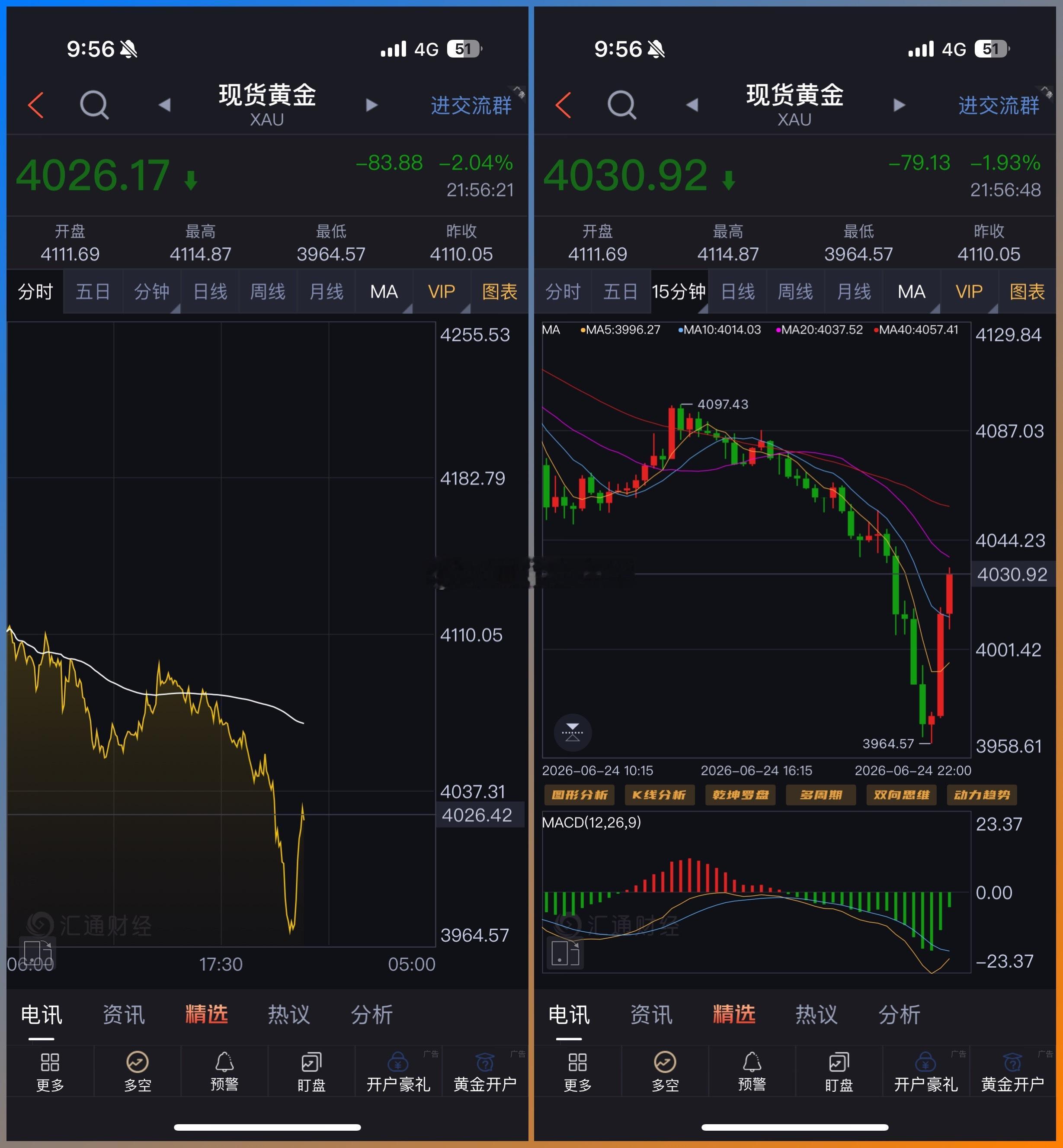
Task: Tap current price 4030.92 header, right screen
Action: pos(625,175)
